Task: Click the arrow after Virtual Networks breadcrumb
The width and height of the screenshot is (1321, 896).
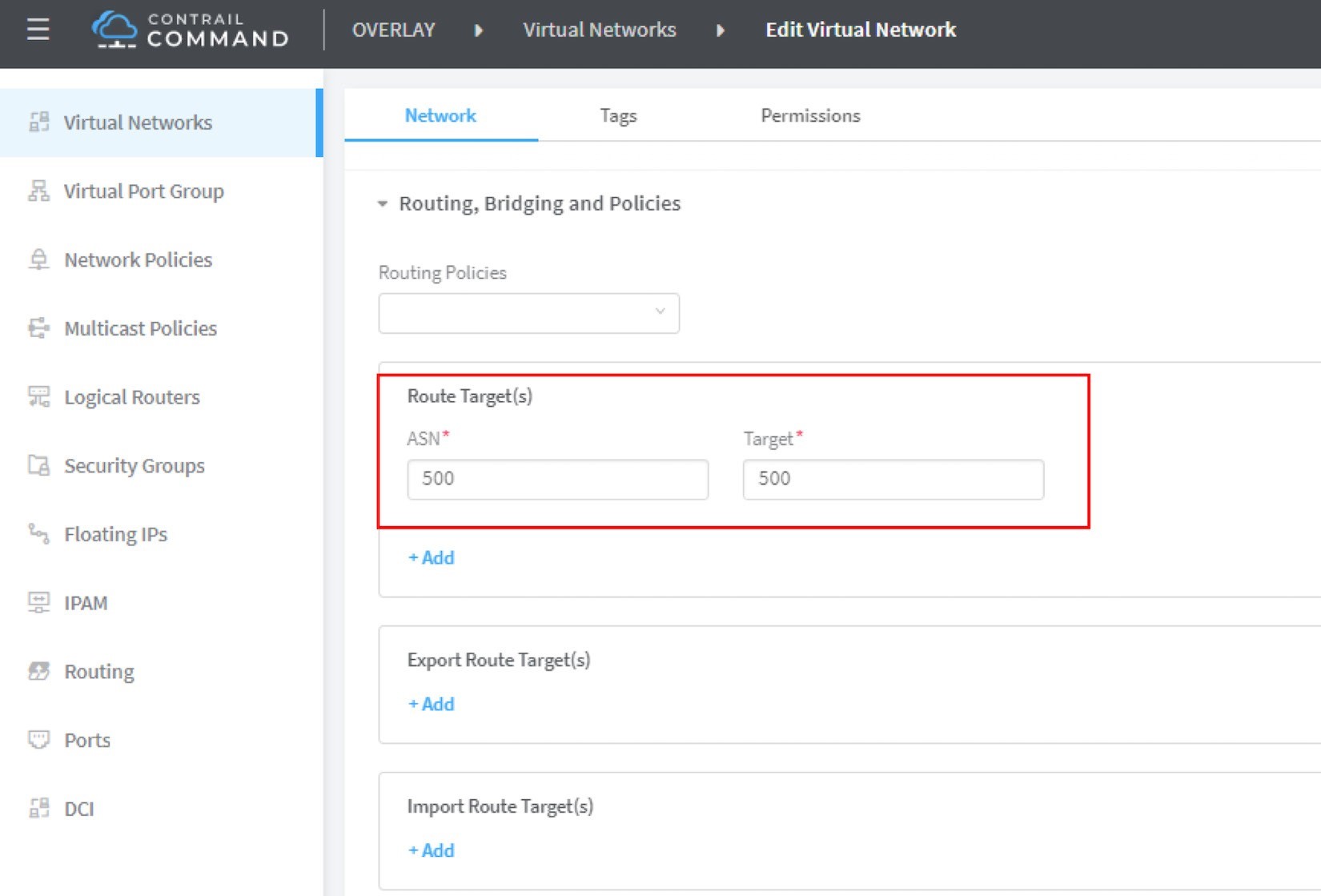Action: coord(721,30)
